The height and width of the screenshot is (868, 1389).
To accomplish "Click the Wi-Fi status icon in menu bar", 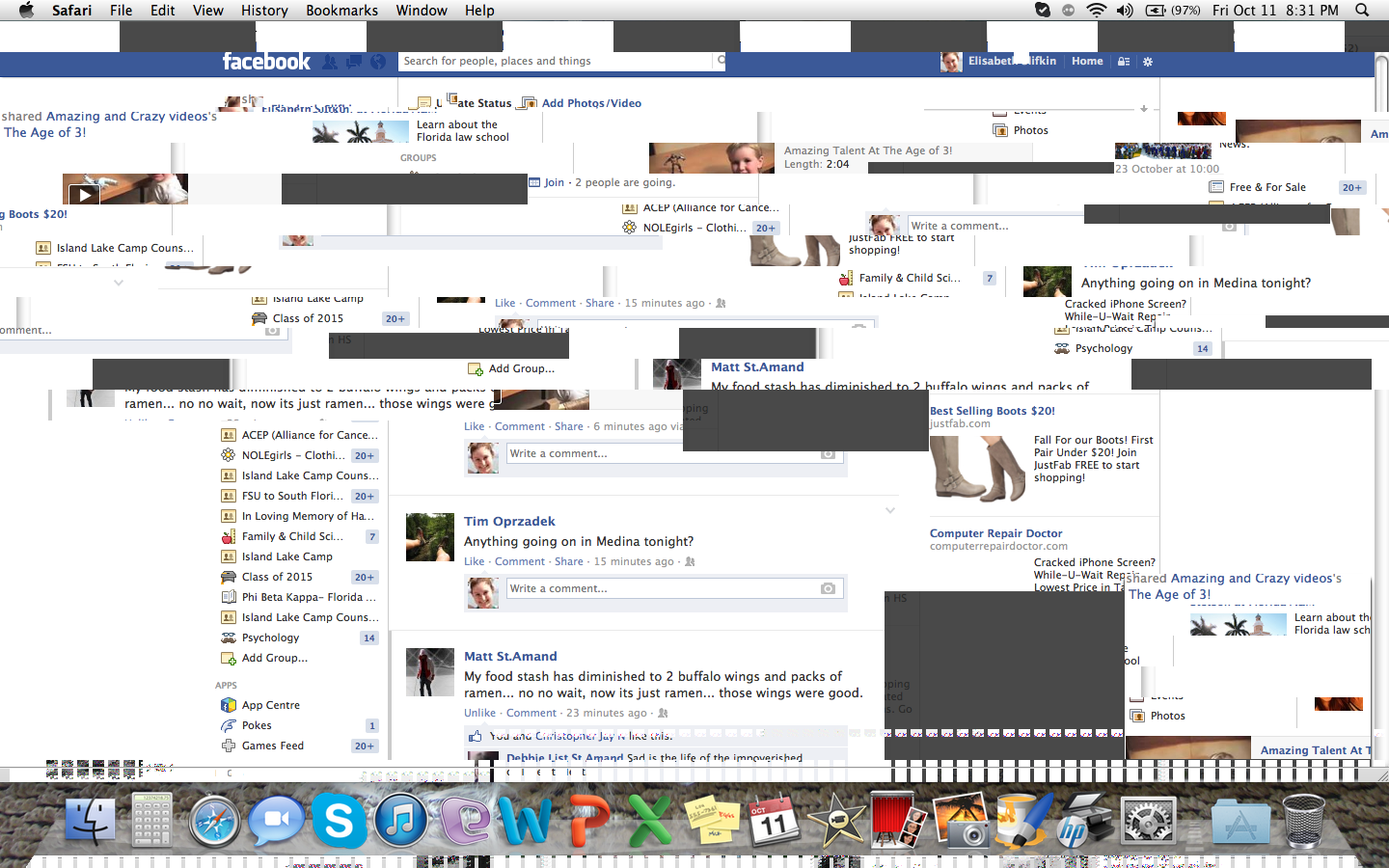I will [x=1096, y=11].
